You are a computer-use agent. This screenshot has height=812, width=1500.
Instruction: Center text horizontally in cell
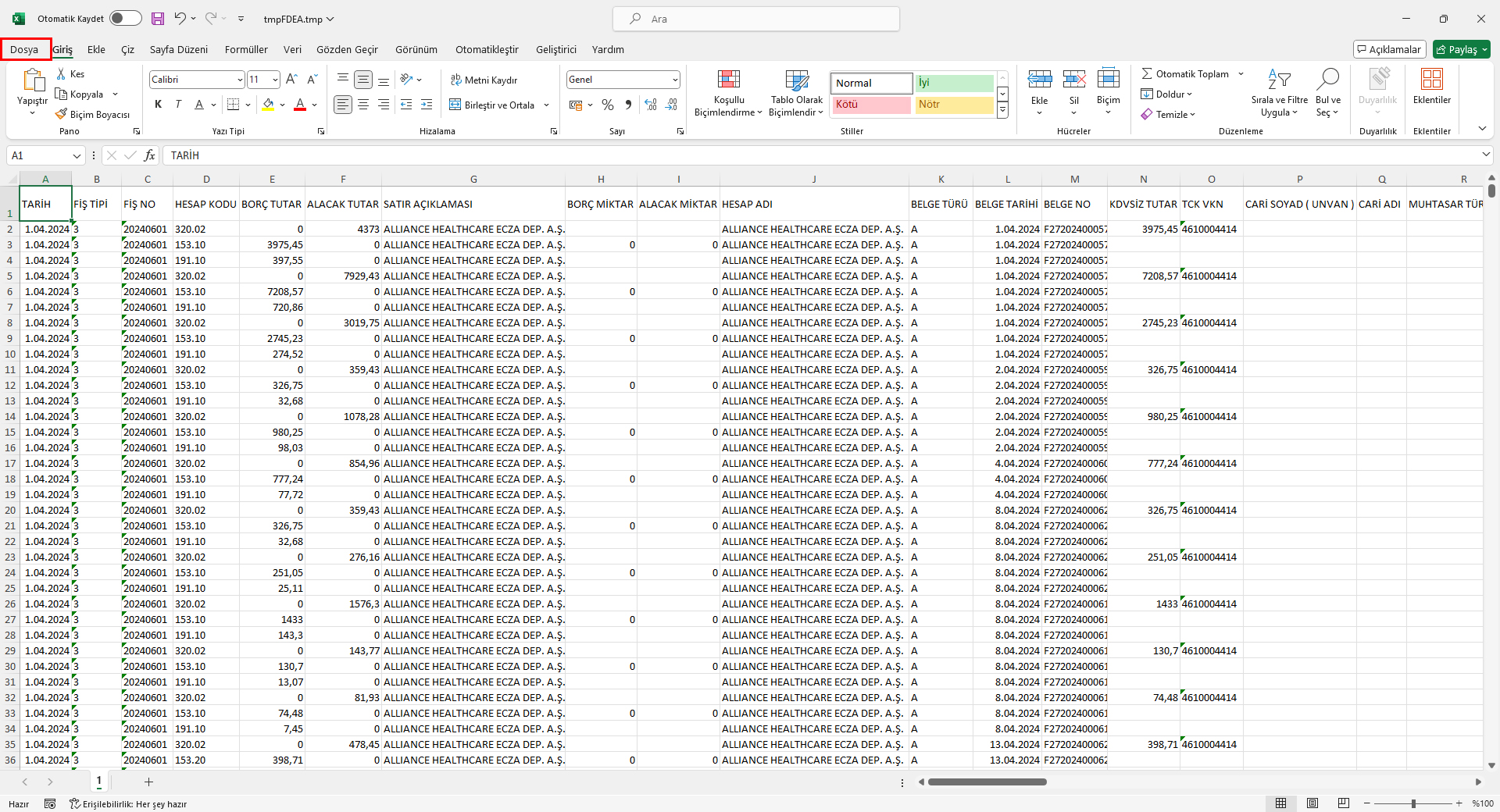pos(362,105)
